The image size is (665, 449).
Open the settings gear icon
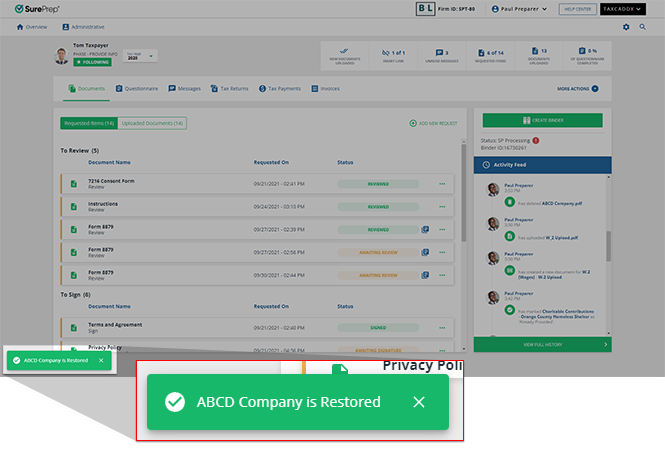coord(626,27)
